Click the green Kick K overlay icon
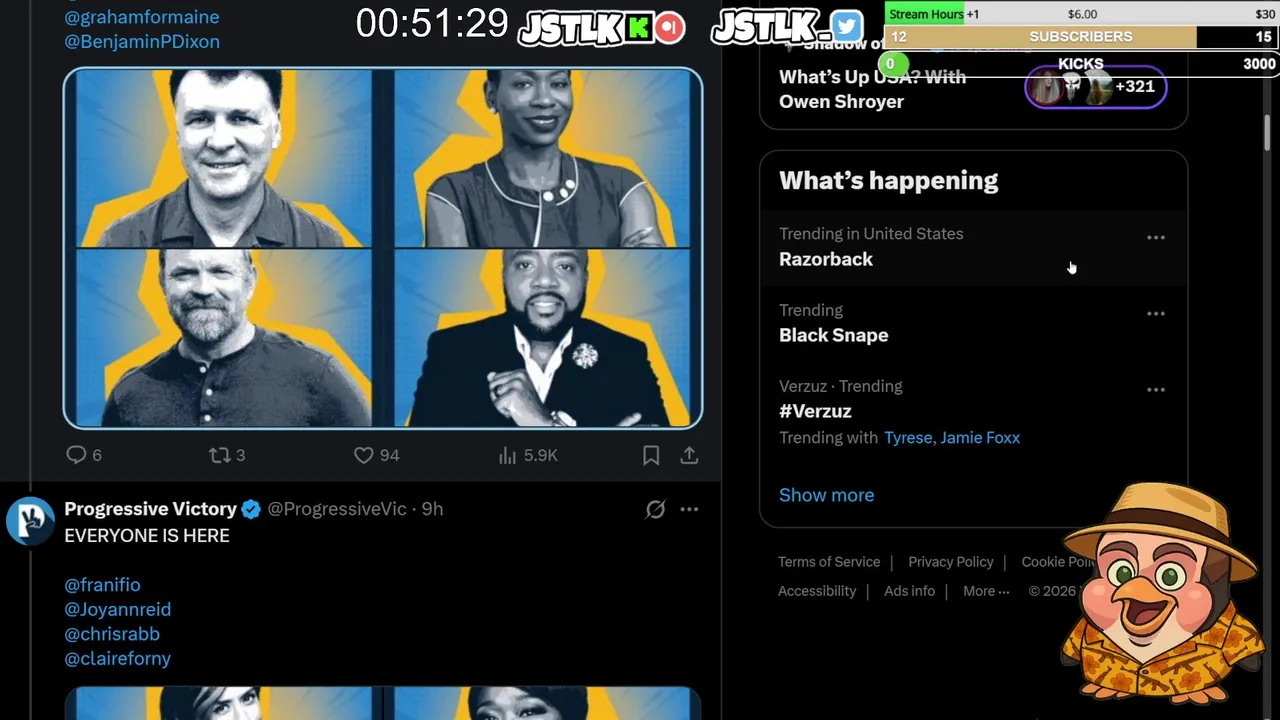This screenshot has width=1280, height=720. [x=637, y=27]
